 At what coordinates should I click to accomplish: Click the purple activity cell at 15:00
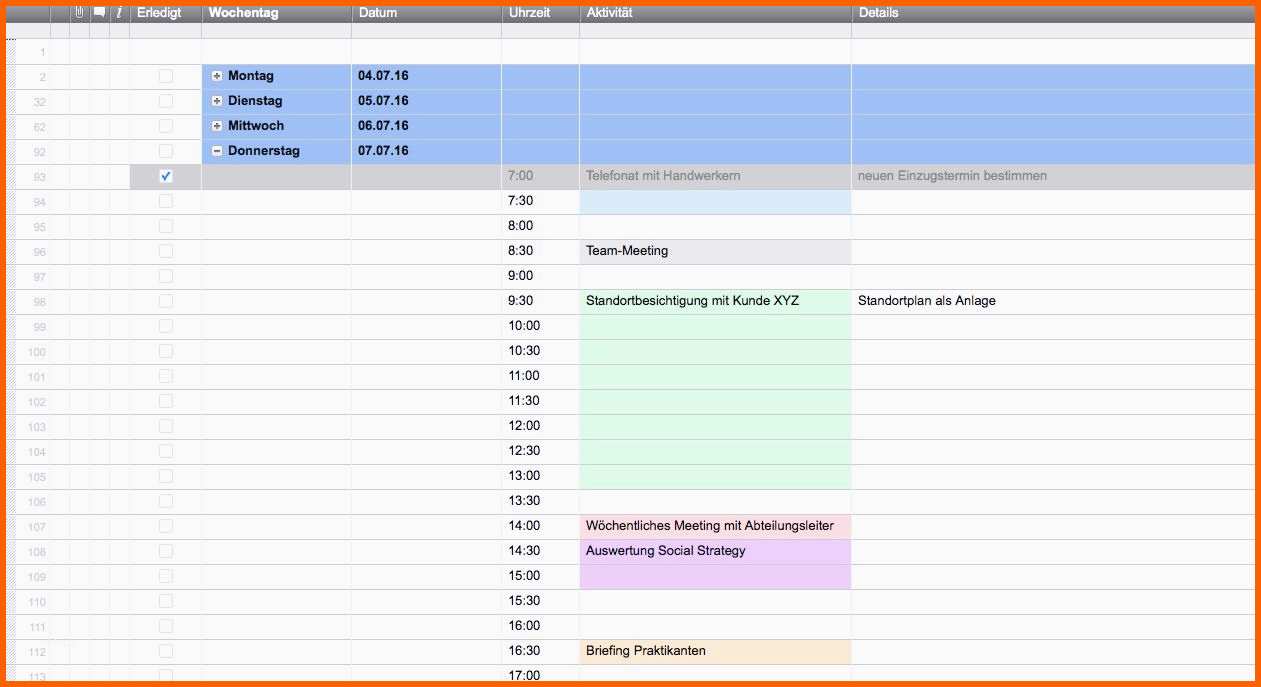(716, 576)
